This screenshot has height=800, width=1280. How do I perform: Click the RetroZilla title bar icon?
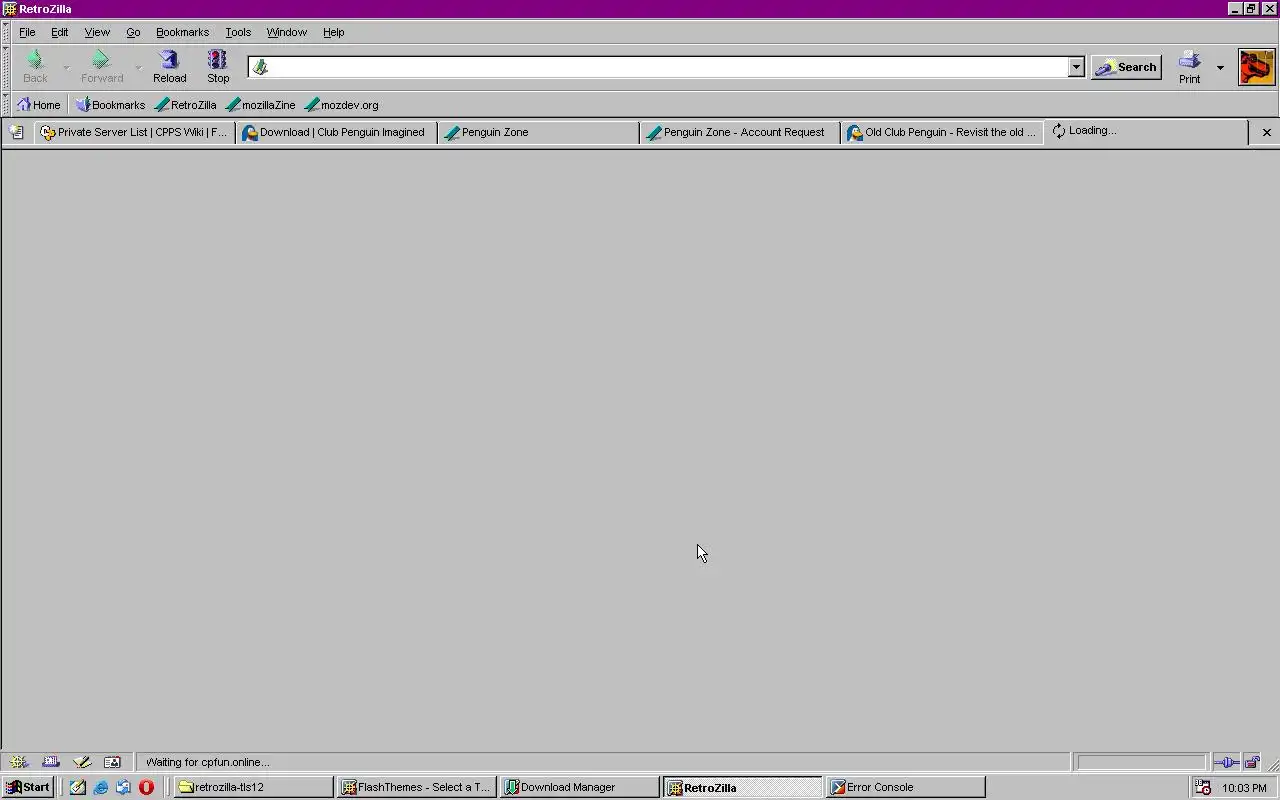coord(10,9)
